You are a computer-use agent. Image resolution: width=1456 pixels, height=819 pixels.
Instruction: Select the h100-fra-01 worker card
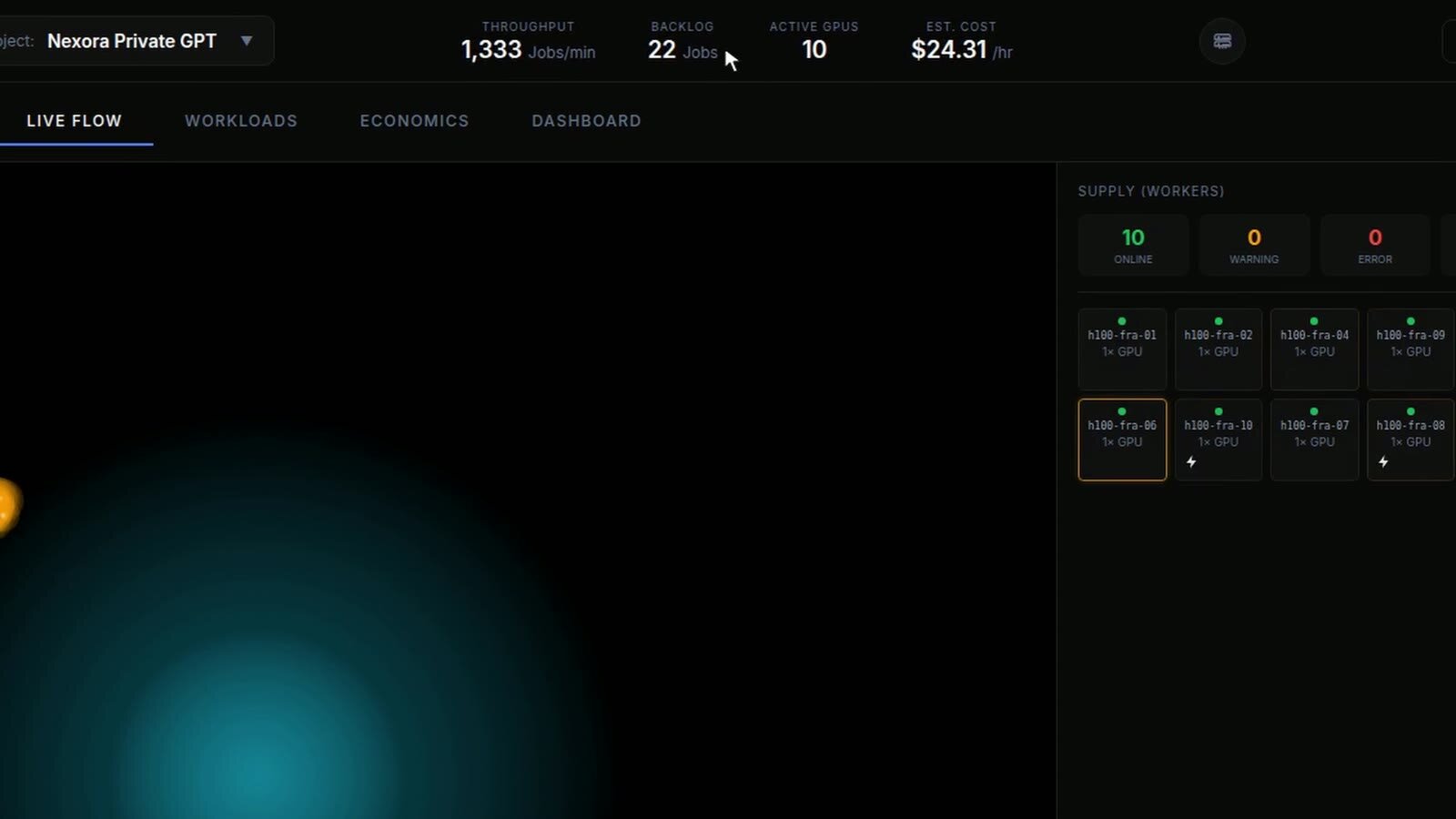[x=1122, y=349]
